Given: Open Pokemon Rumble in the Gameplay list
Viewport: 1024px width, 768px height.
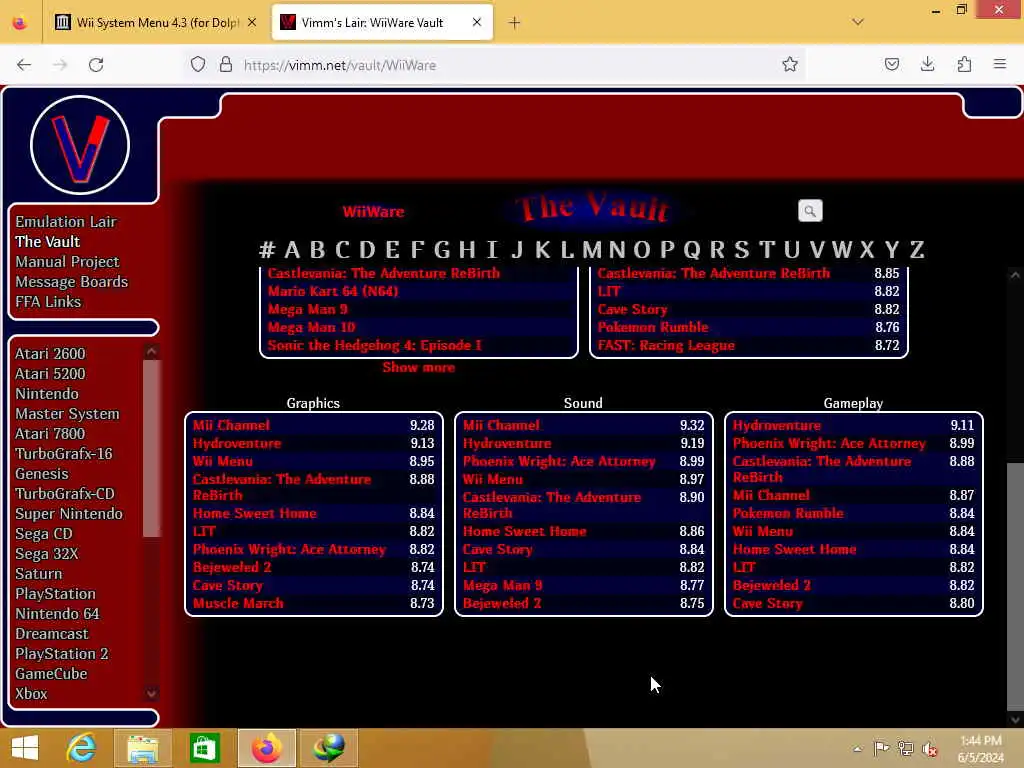Looking at the screenshot, I should coord(788,513).
